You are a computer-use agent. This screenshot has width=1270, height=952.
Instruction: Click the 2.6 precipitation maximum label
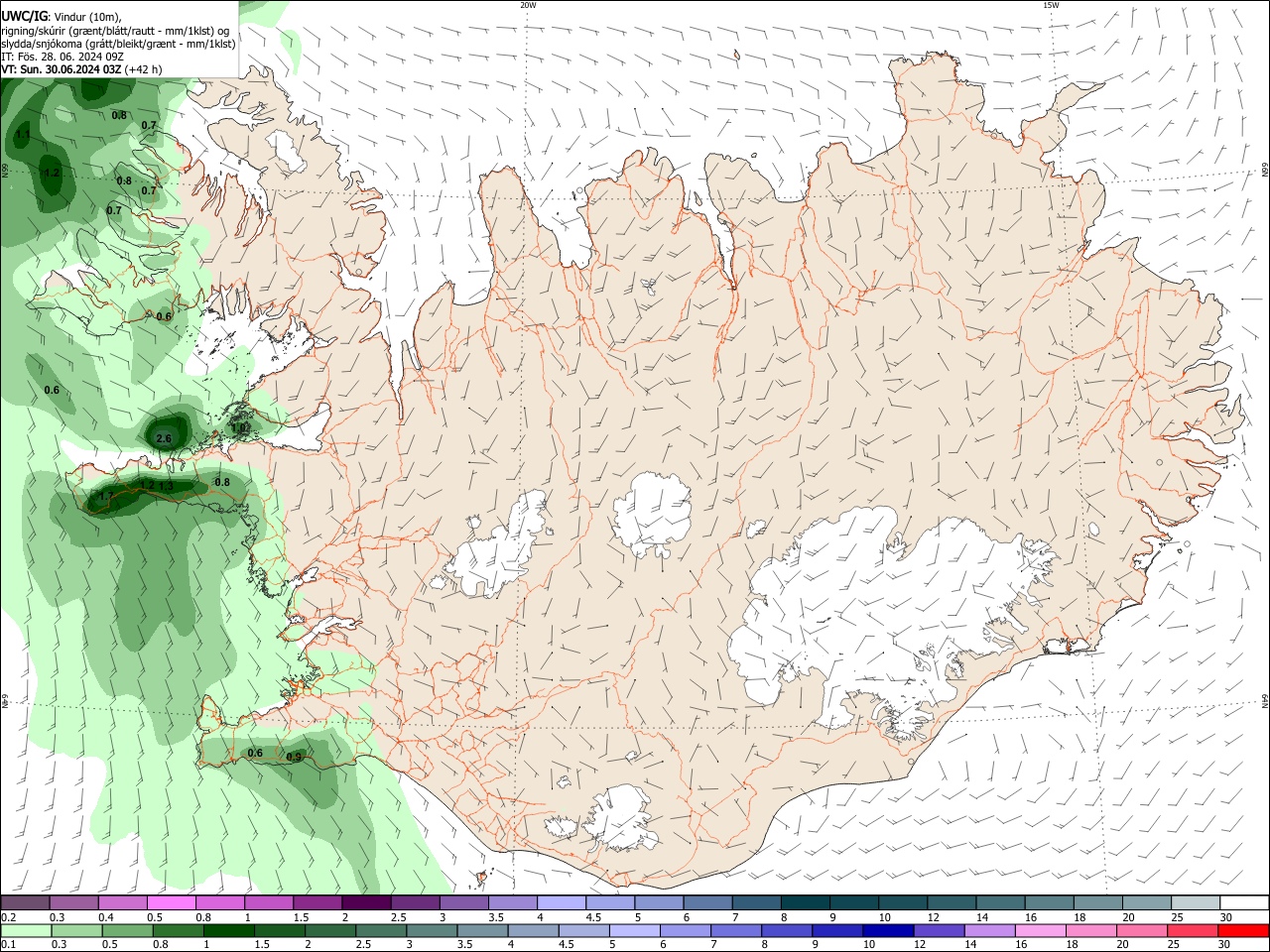coord(165,438)
